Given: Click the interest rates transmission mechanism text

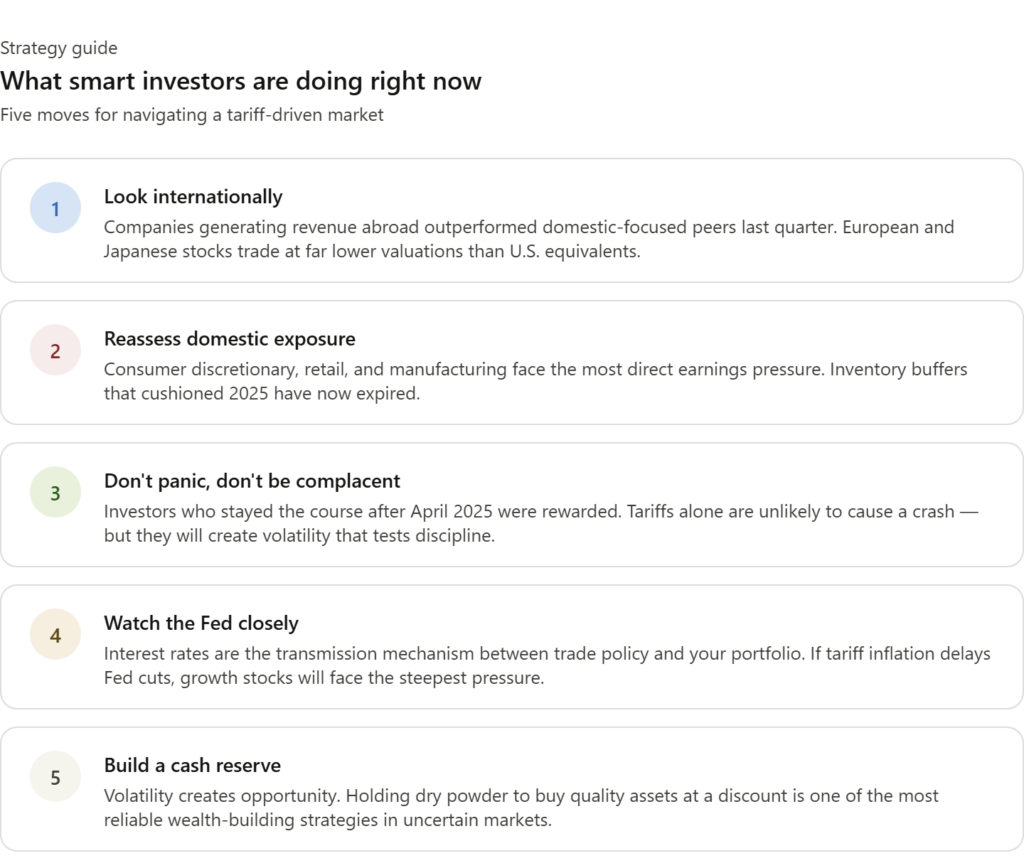Looking at the screenshot, I should 546,665.
